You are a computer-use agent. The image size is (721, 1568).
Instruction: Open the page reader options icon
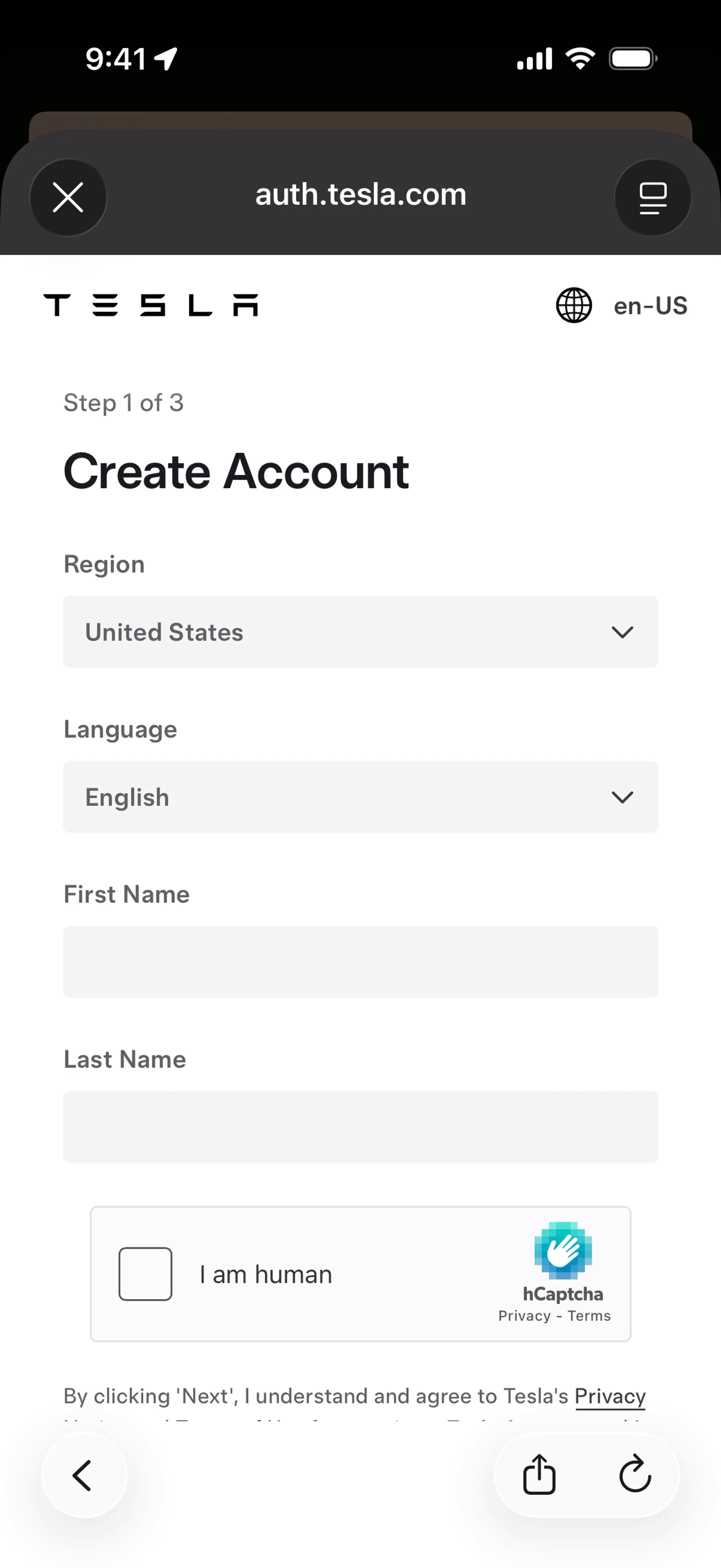click(x=653, y=198)
